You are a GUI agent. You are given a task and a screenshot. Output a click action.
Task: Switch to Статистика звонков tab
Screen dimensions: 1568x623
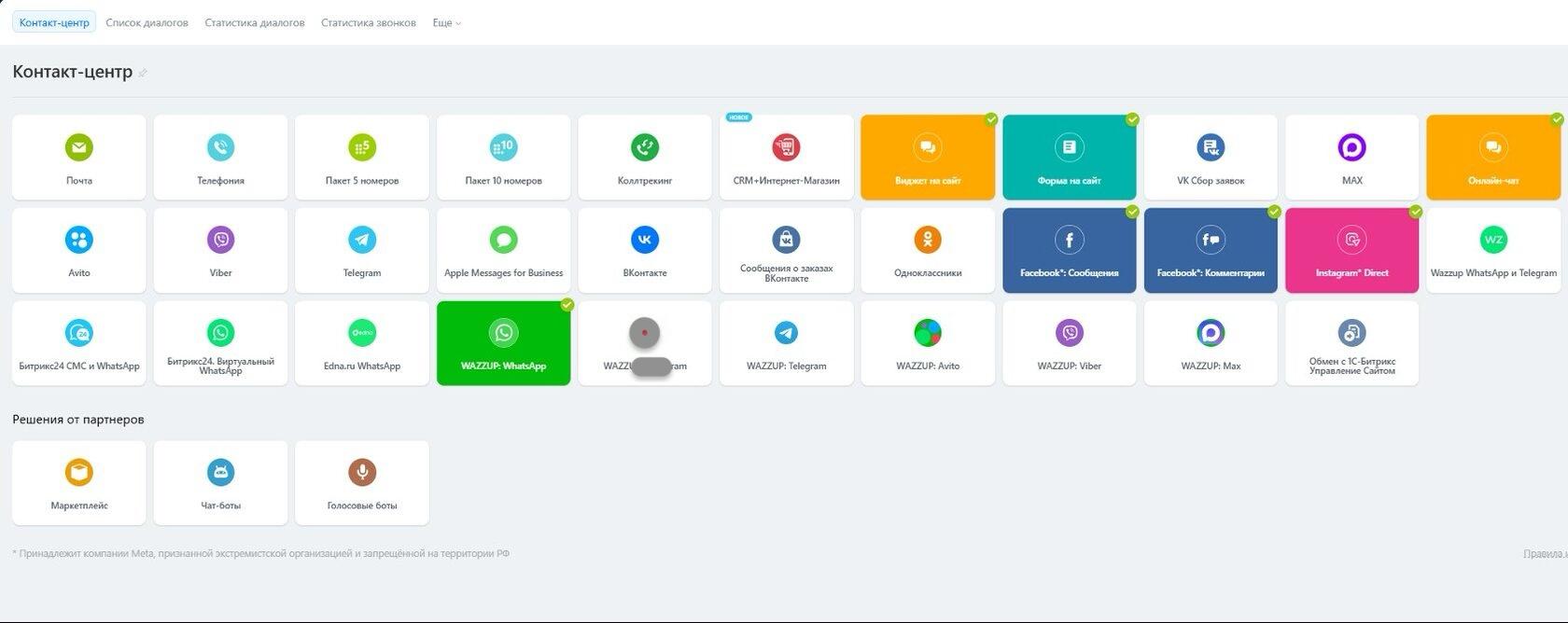(369, 22)
